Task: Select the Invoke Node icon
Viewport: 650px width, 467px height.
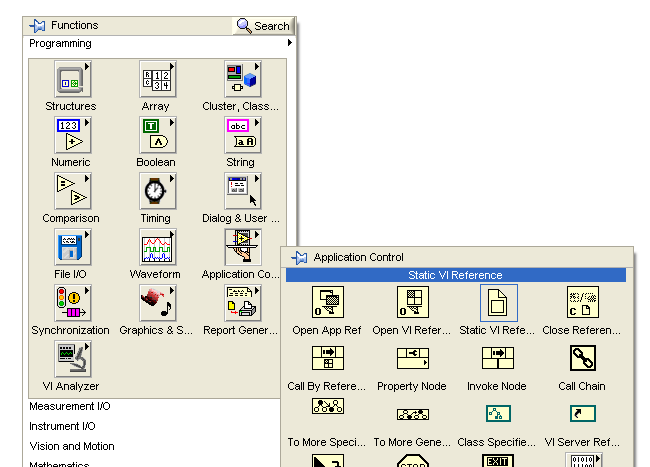Action: coord(497,358)
